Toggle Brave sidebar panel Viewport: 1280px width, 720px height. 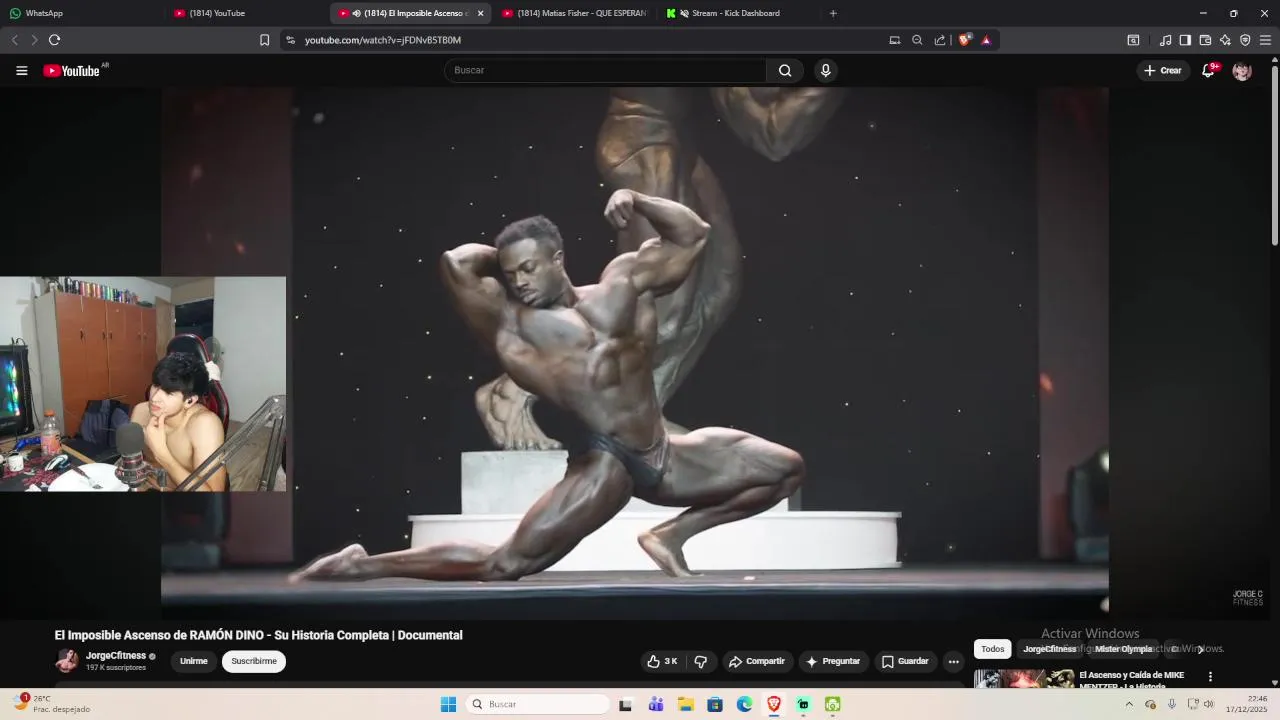pos(1185,40)
